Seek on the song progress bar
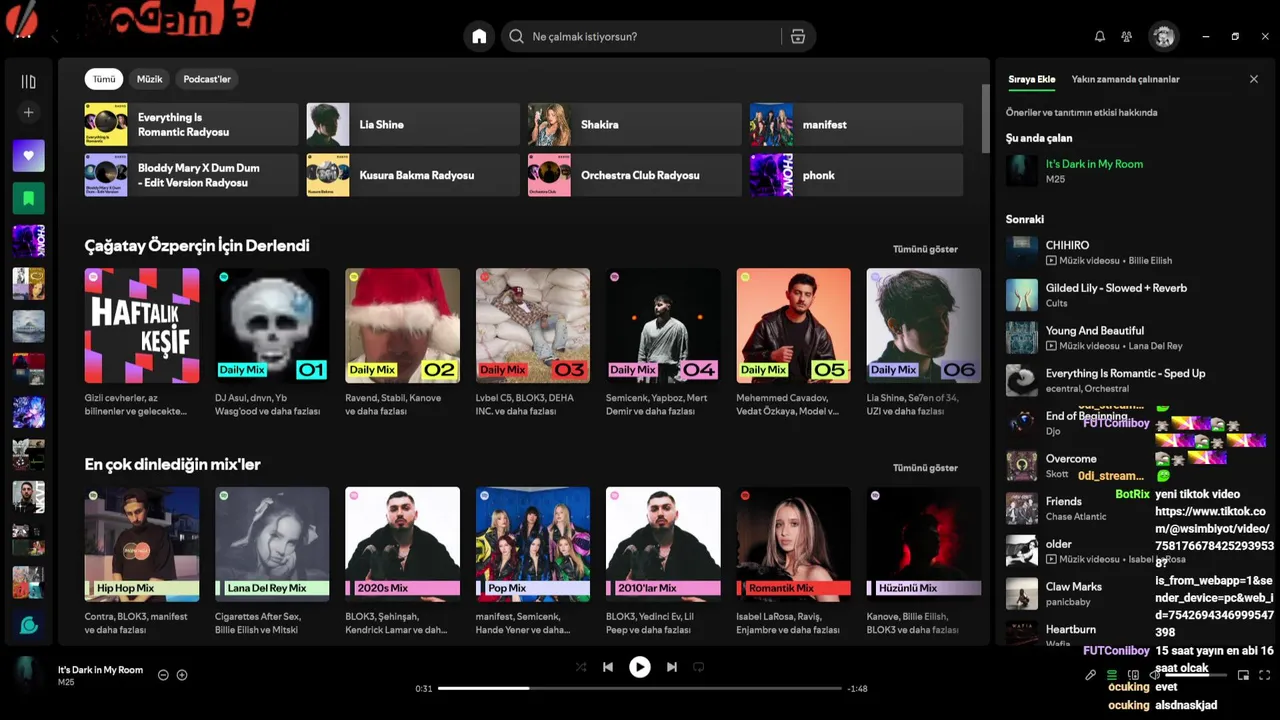This screenshot has height=720, width=1280. 640,688
